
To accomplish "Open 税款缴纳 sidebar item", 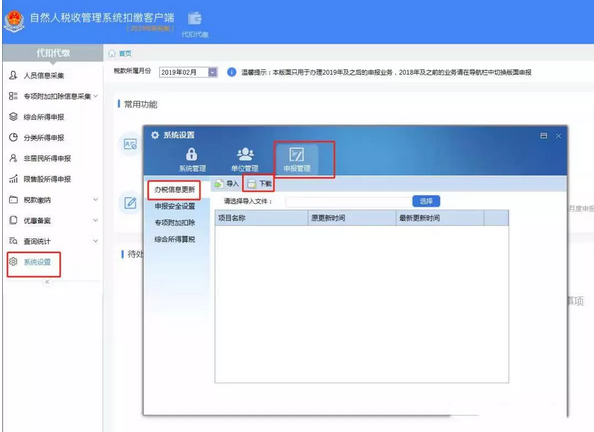I will coord(37,200).
